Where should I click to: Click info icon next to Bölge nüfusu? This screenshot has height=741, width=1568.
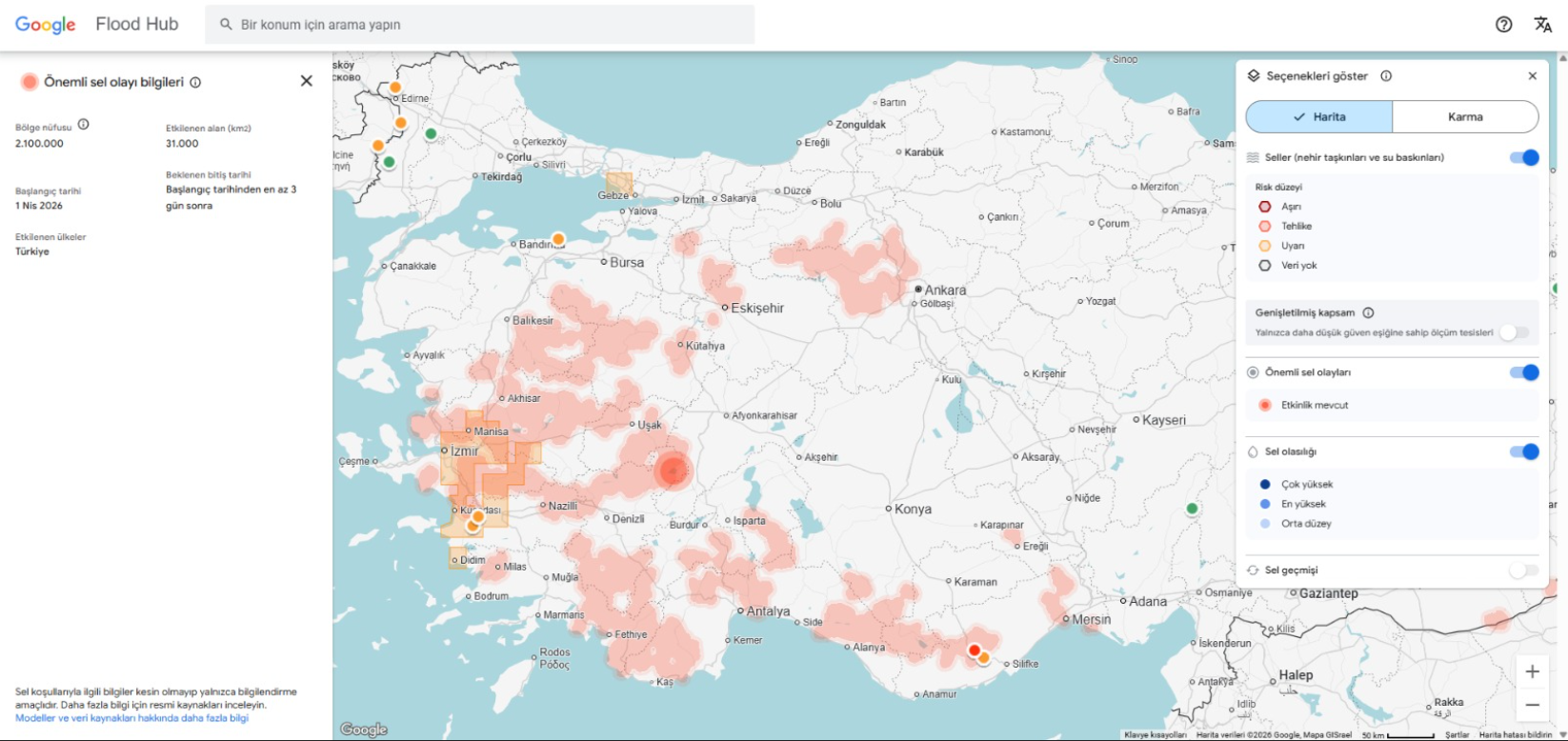[83, 125]
